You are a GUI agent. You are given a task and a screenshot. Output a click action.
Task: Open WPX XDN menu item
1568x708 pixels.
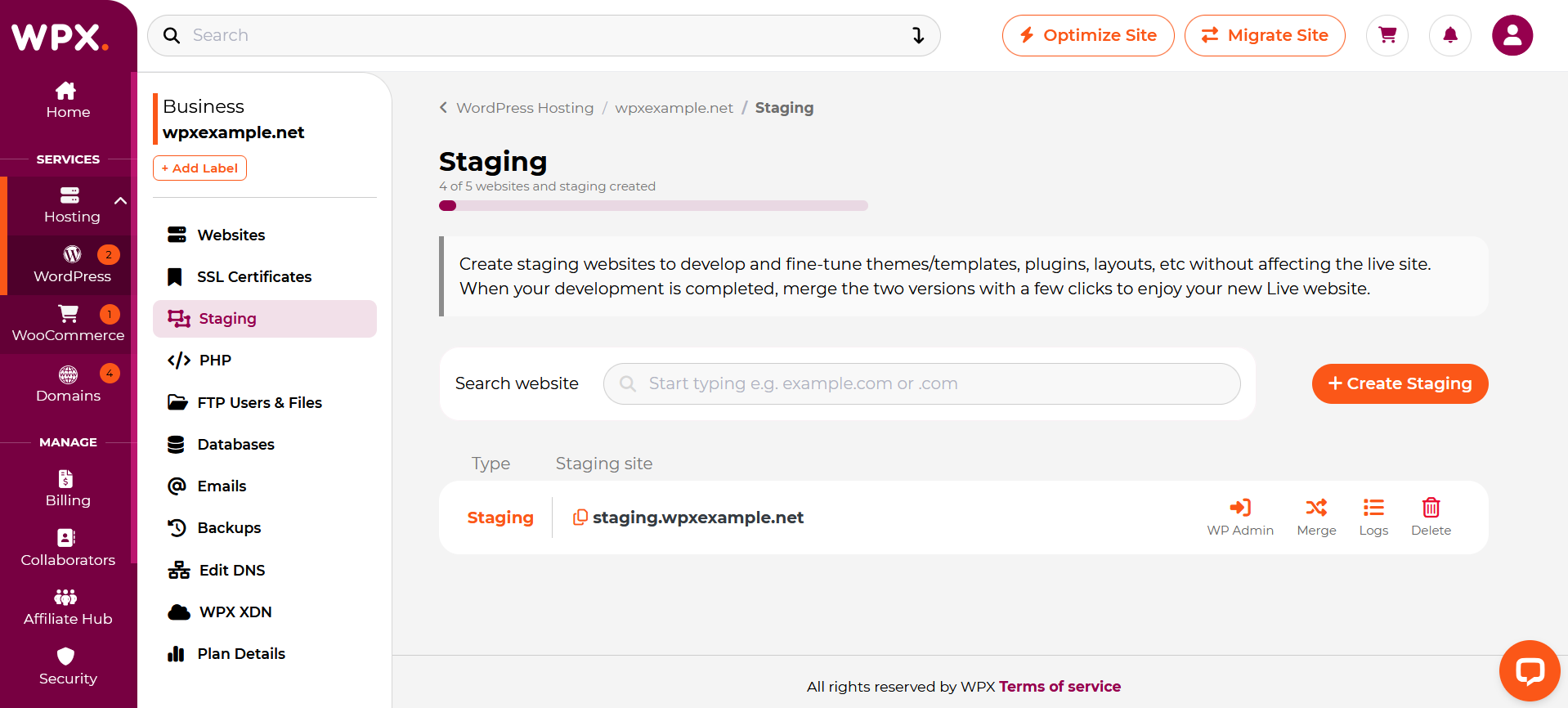[265, 612]
